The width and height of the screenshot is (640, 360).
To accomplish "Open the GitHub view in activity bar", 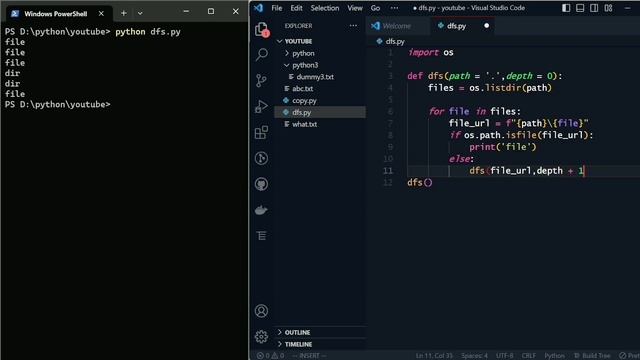I will point(261,184).
